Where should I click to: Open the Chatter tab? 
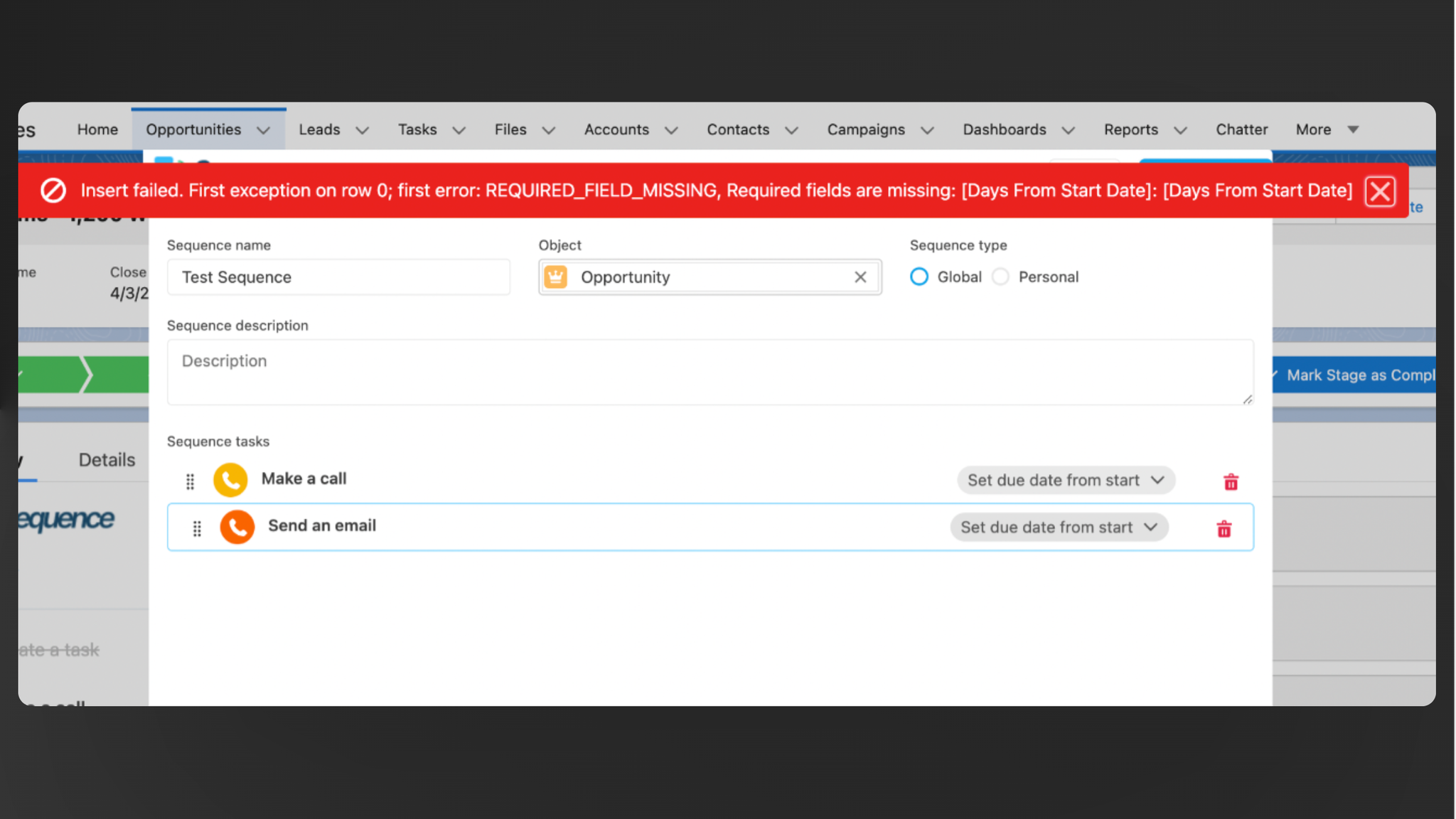click(x=1241, y=129)
